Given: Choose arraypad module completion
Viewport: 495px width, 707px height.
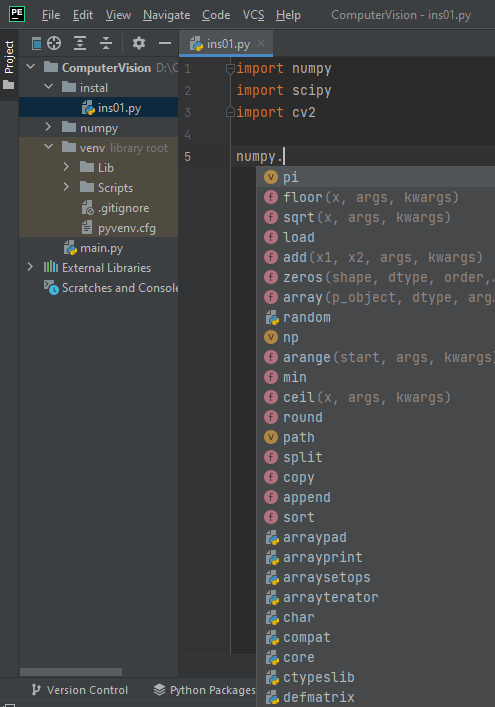Looking at the screenshot, I should pyautogui.click(x=376, y=537).
